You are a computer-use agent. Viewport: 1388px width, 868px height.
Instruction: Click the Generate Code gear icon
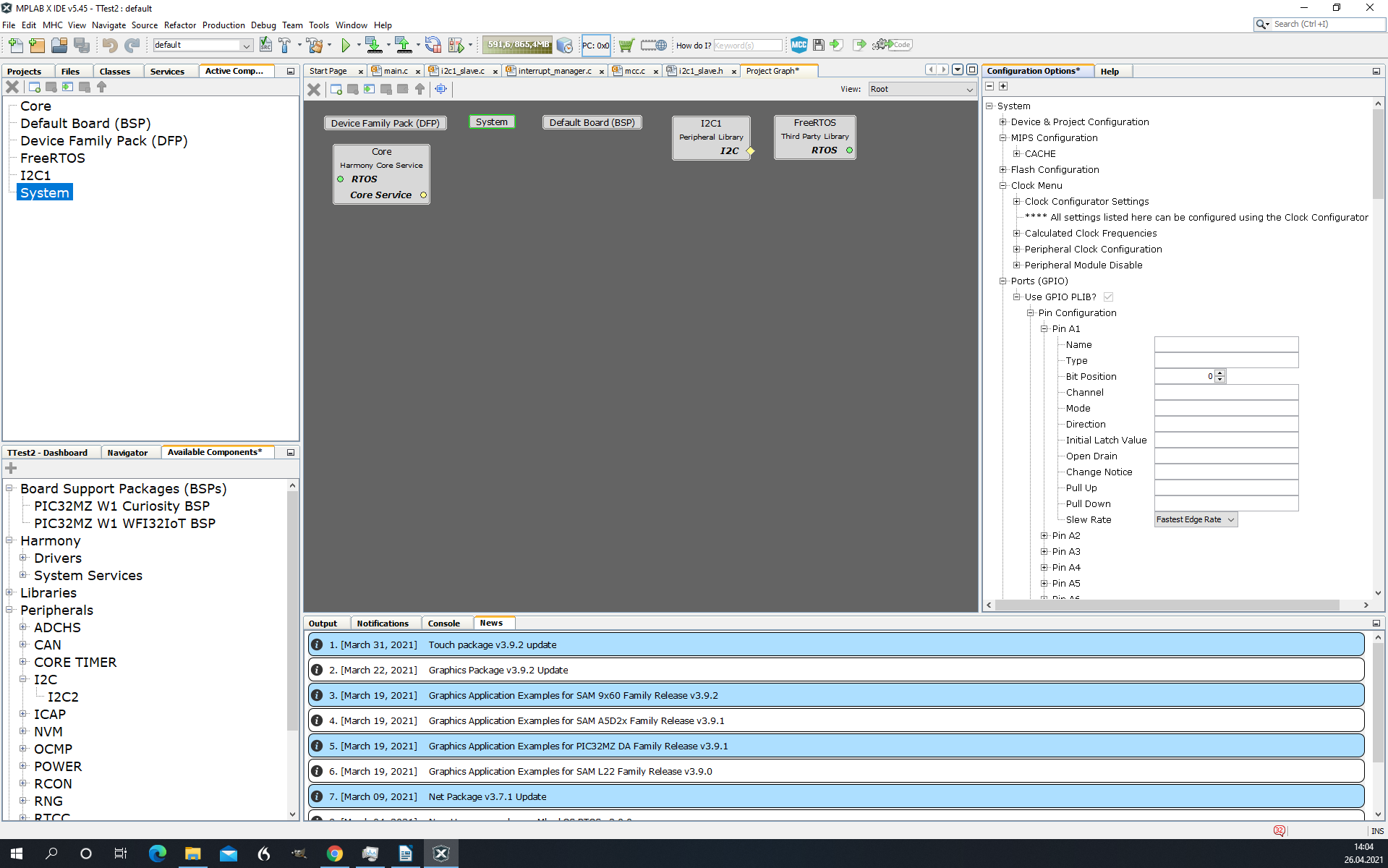[x=892, y=45]
